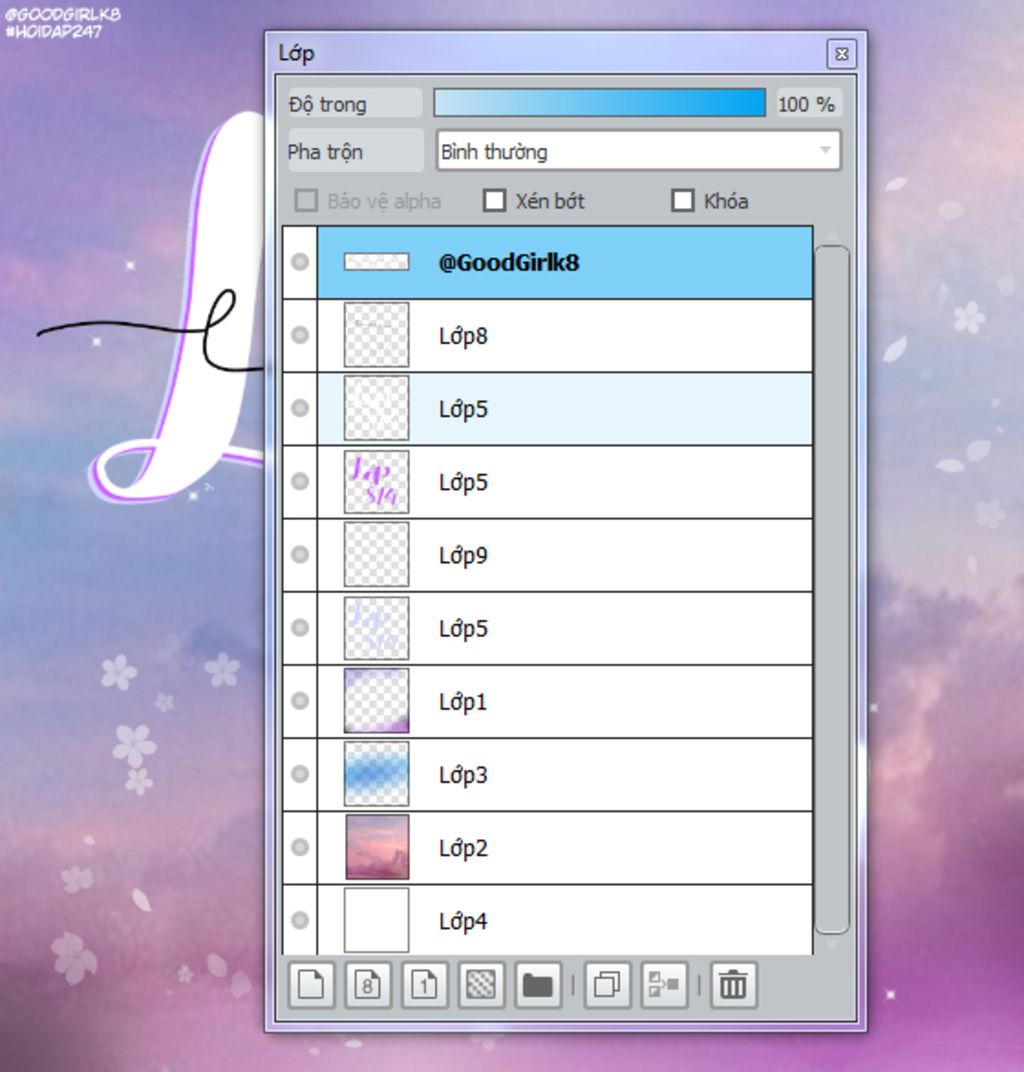This screenshot has height=1072, width=1024.
Task: Select the Lớp5 layer with bright purple lettering
Action: [x=565, y=482]
